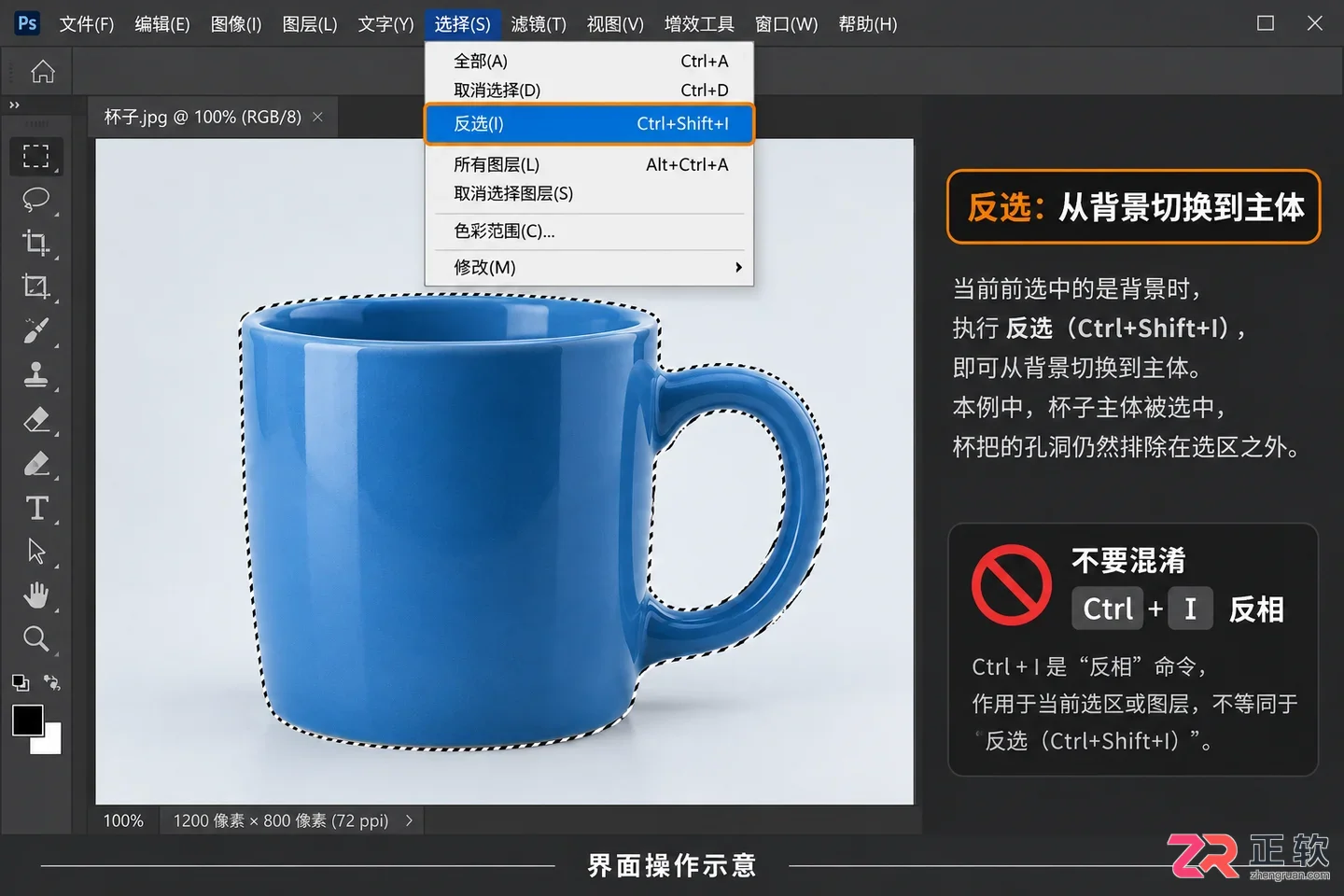
Task: Go to the Home screen icon
Action: (43, 72)
